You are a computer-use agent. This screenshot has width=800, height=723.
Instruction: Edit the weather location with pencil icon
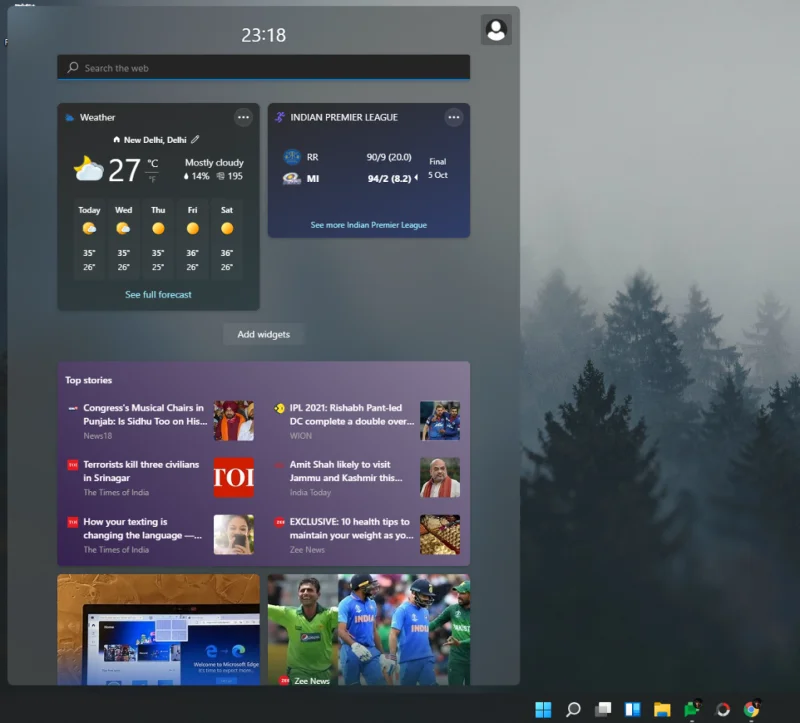pyautogui.click(x=195, y=140)
